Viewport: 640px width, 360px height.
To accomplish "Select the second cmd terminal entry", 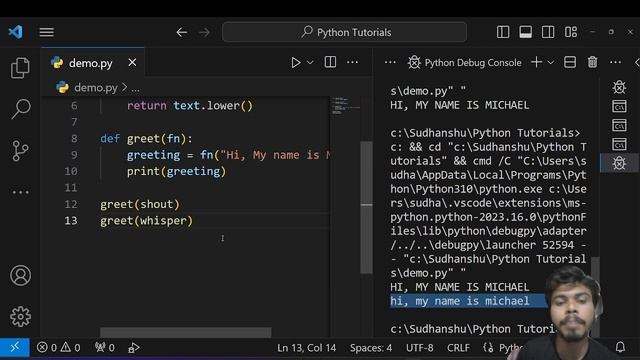I will pos(619,125).
